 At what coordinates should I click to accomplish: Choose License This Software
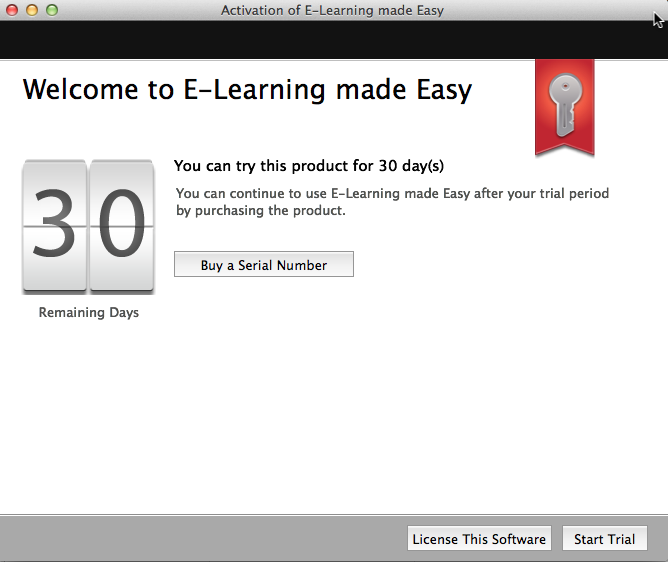point(479,539)
